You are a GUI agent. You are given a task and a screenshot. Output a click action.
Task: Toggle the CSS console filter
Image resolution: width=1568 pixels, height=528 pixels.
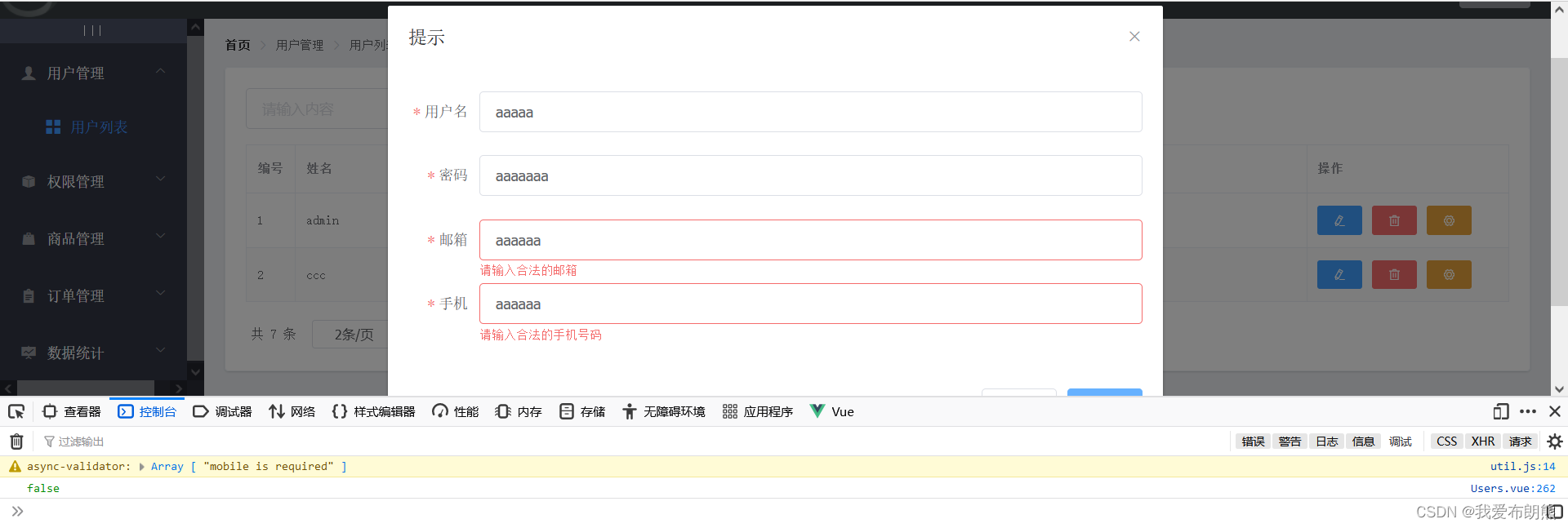tap(1446, 441)
